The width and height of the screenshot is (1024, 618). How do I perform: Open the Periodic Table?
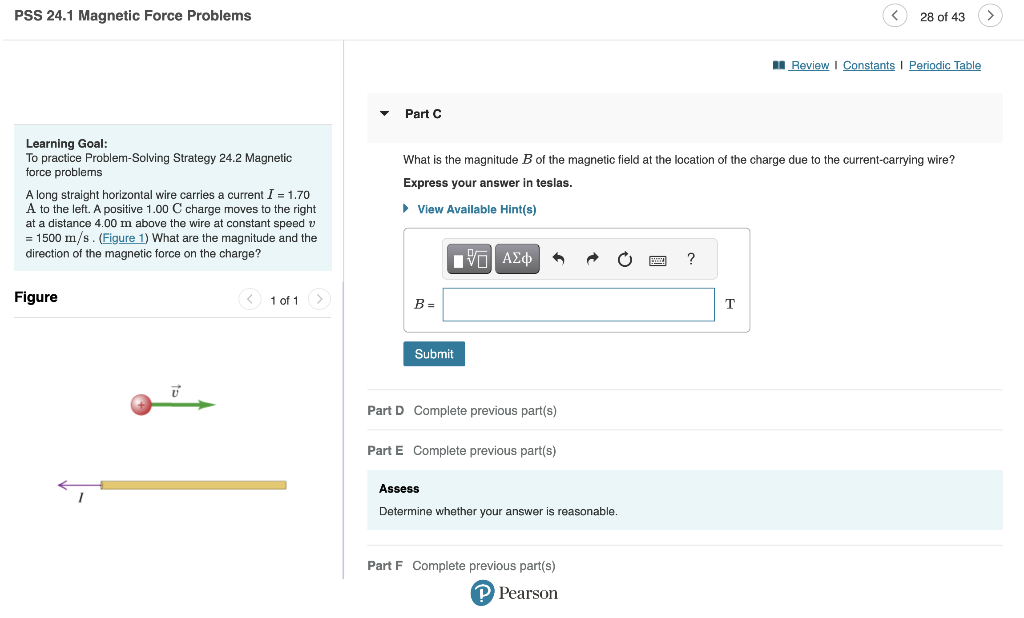pyautogui.click(x=944, y=65)
